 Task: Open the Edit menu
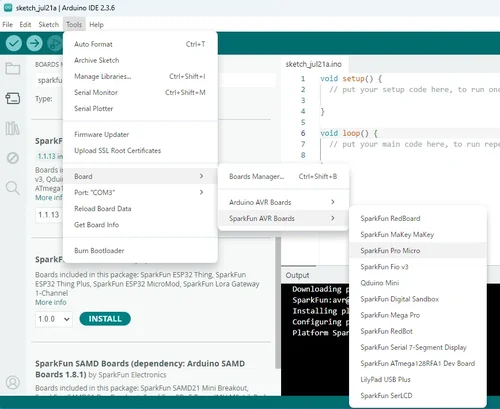25,25
